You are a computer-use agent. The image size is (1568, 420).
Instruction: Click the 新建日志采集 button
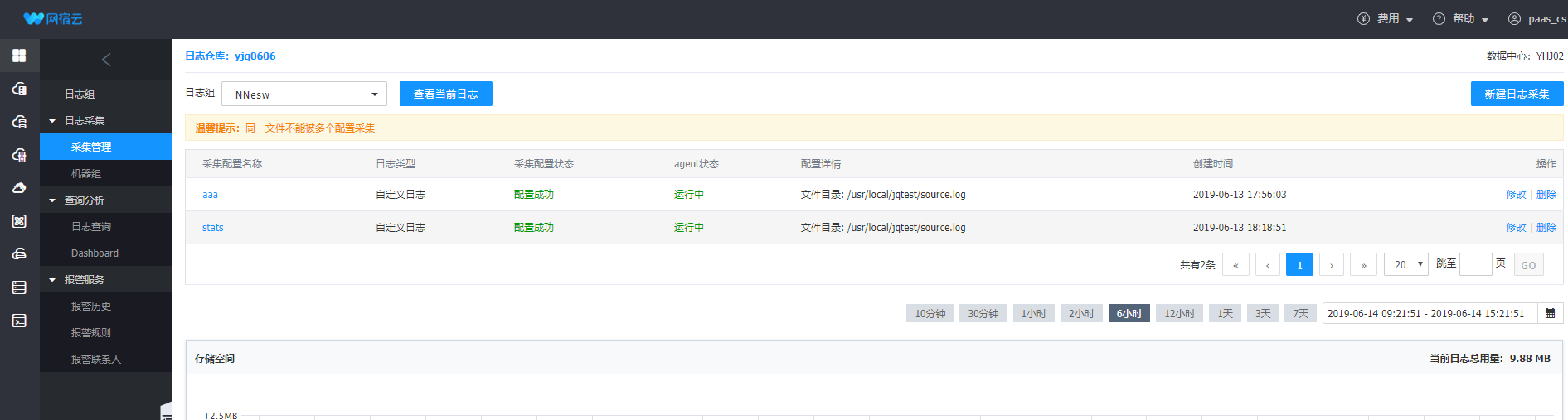point(1517,94)
